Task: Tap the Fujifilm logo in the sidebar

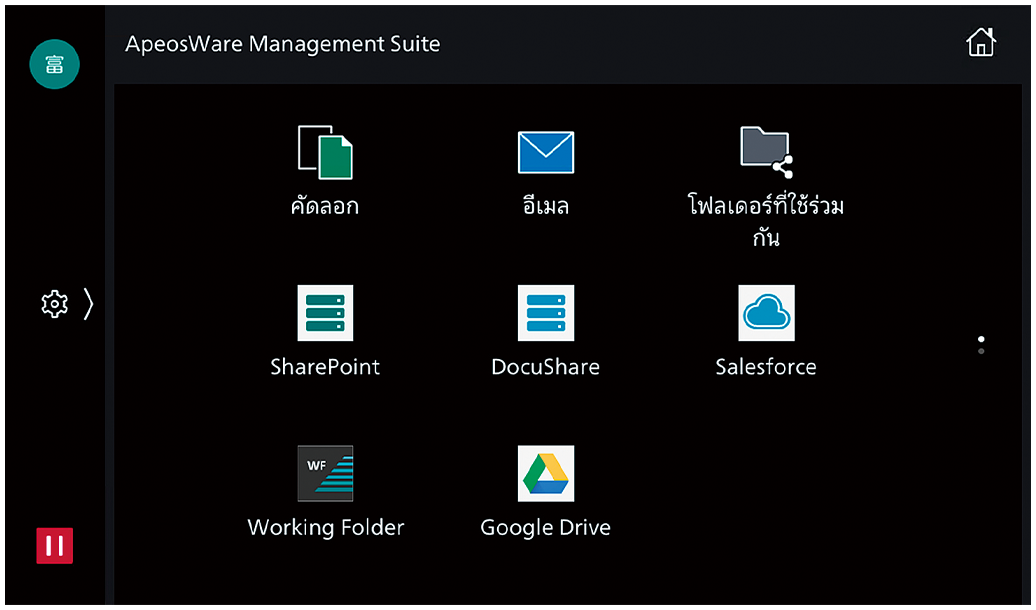Action: coord(54,64)
